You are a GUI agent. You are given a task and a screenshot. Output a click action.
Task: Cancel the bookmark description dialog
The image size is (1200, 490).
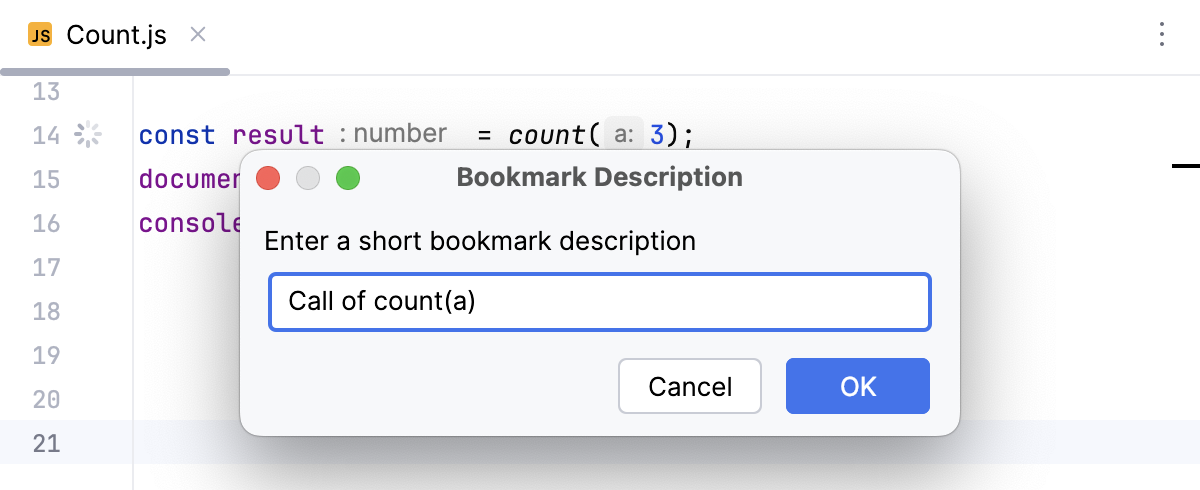690,386
